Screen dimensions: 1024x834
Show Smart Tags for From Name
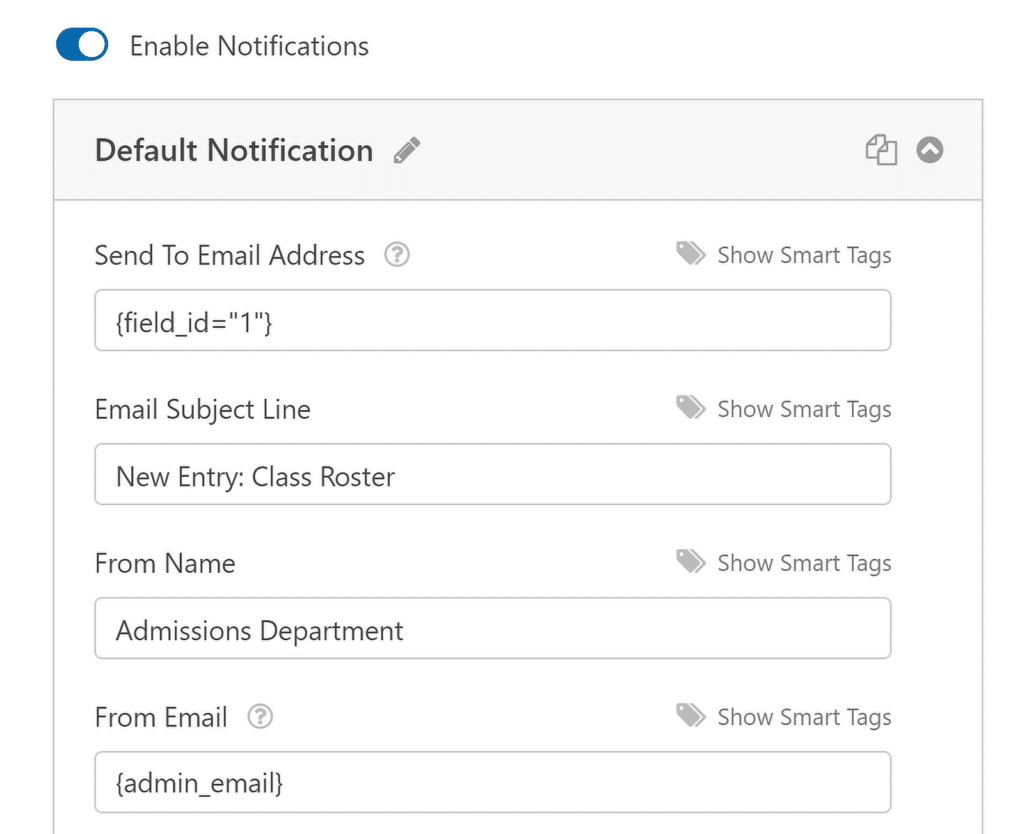[x=784, y=563]
